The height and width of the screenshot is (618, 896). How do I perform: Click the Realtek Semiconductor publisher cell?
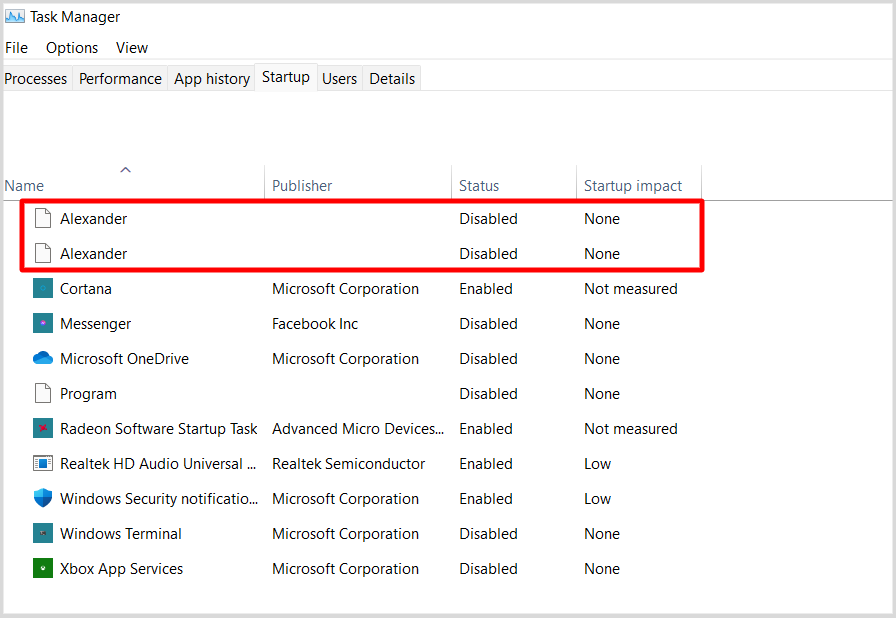click(349, 464)
